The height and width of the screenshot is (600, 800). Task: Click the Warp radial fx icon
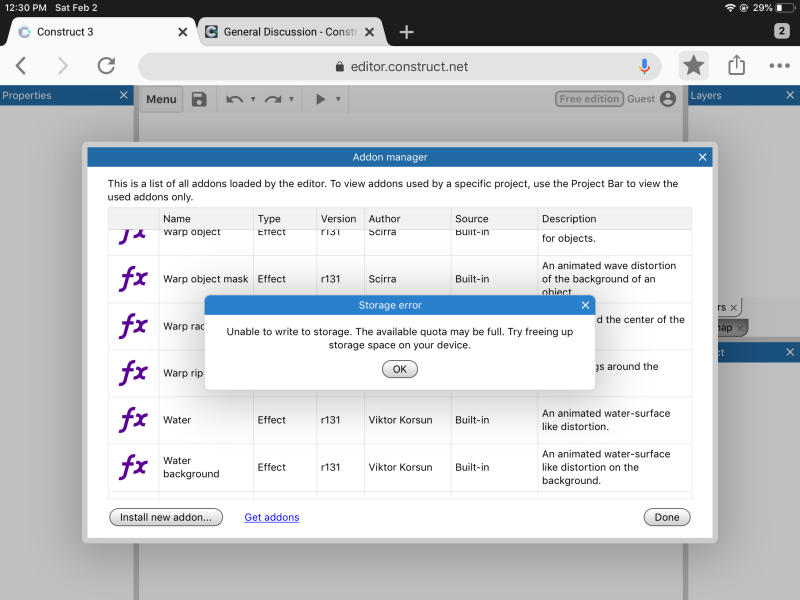(x=133, y=326)
